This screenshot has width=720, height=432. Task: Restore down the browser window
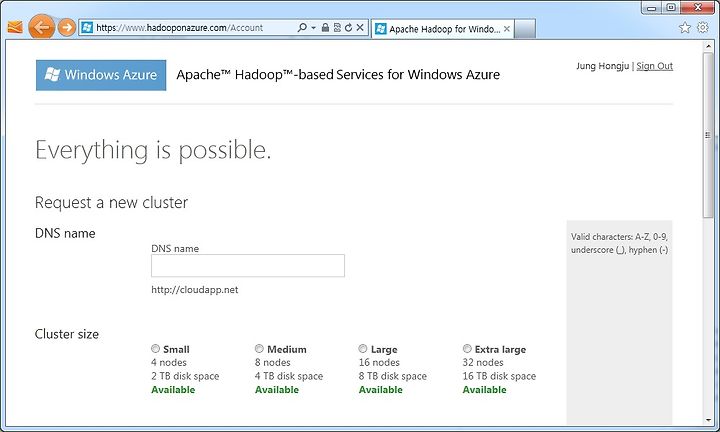tap(670, 8)
